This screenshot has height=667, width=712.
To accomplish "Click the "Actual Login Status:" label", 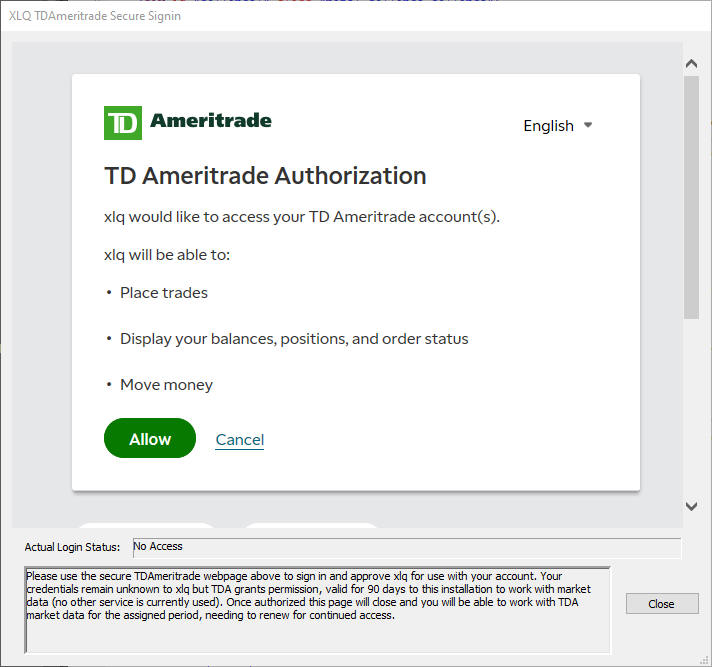I will [72, 547].
